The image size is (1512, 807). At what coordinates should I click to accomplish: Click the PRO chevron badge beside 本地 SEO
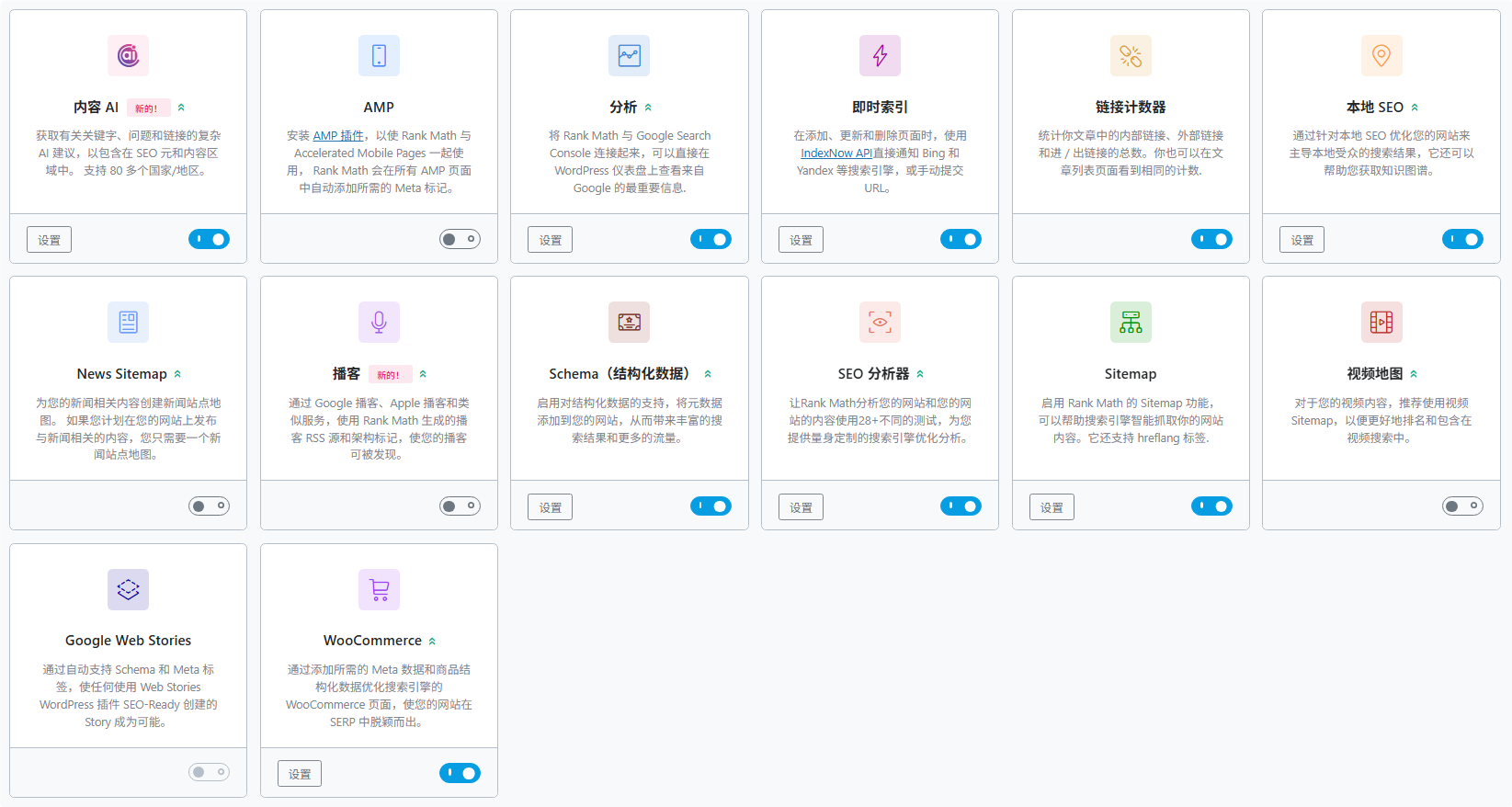tap(1415, 108)
